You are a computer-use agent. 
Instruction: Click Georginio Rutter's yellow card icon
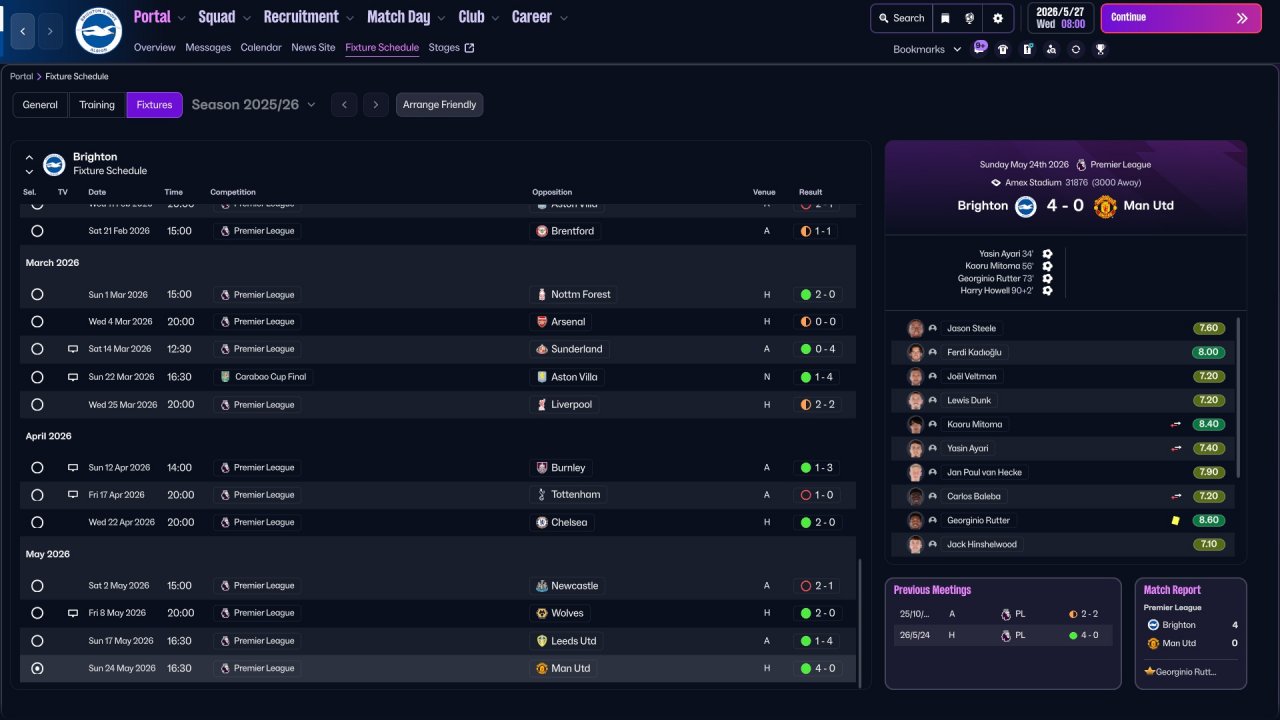(x=1176, y=520)
